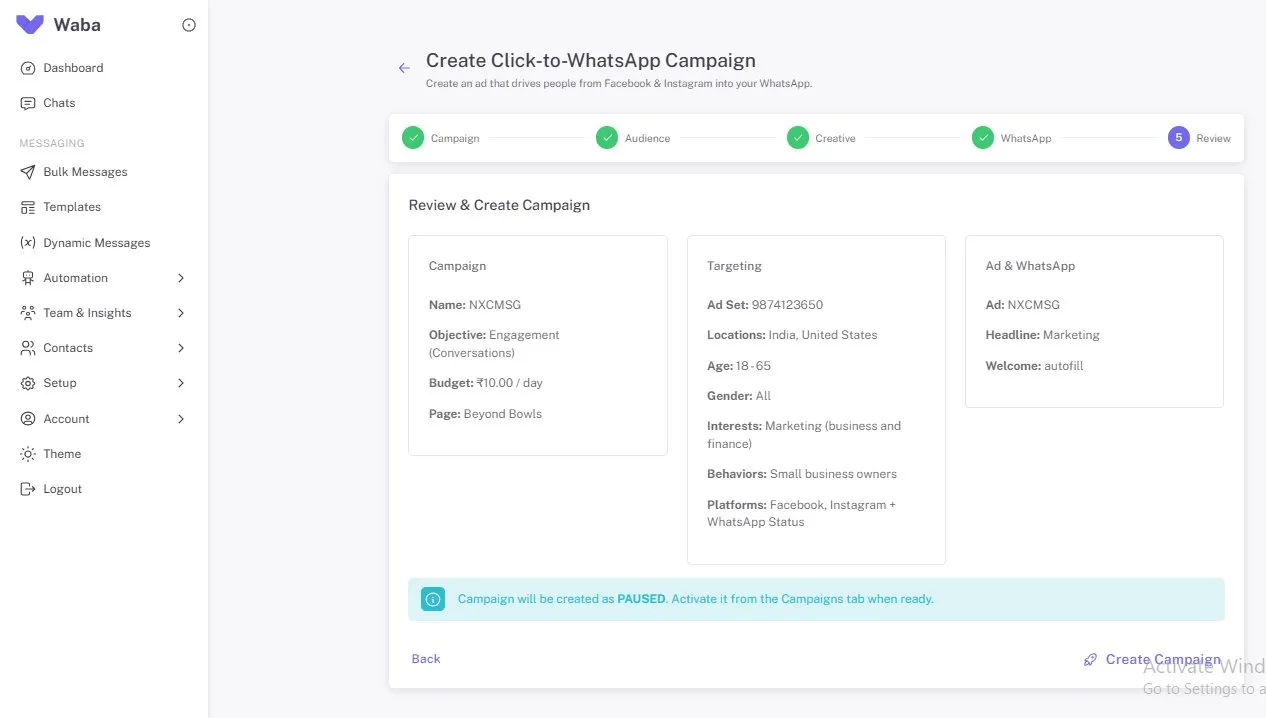Click the Back link at the bottom

click(x=425, y=658)
